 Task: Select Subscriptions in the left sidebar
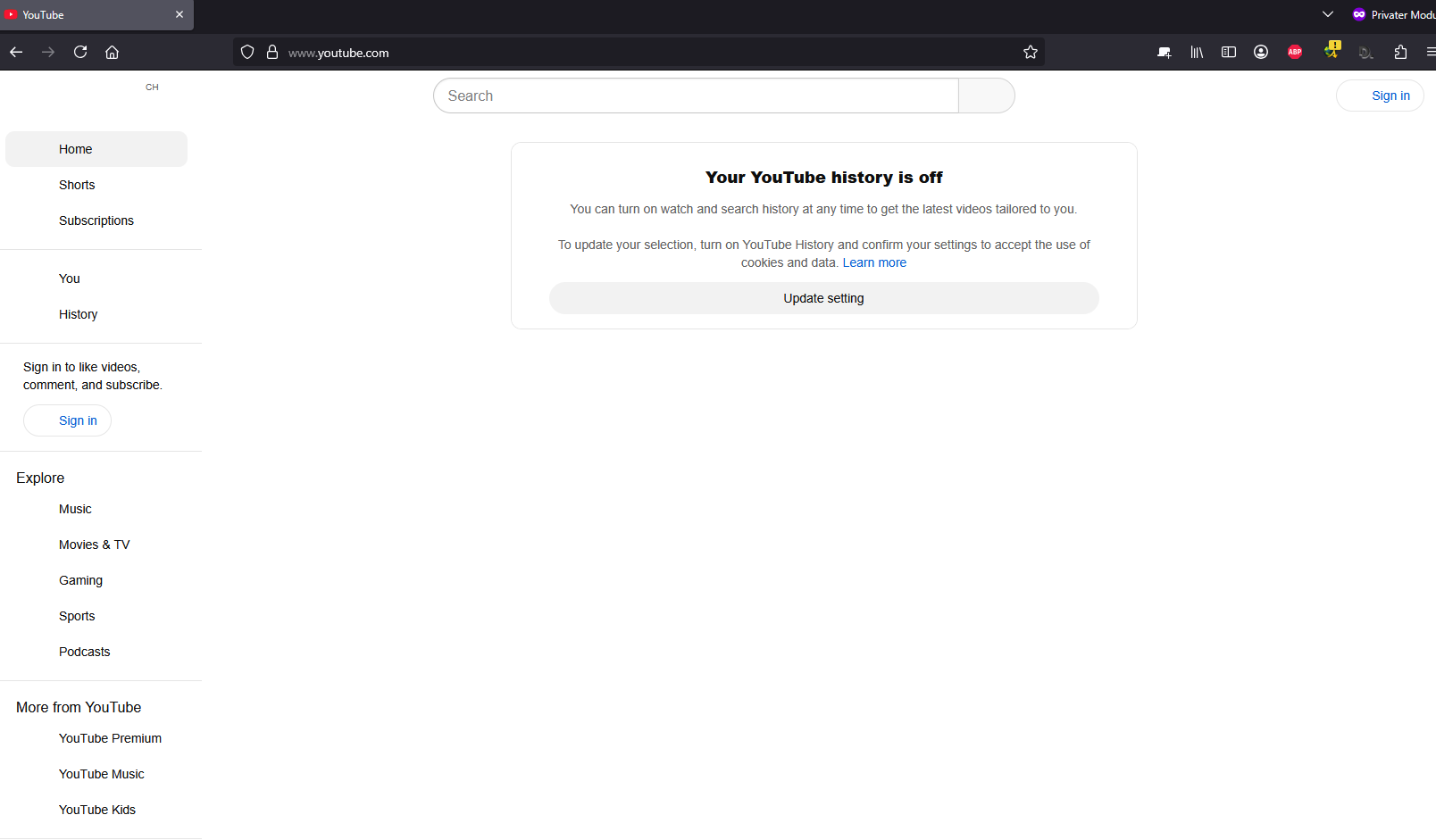tap(96, 220)
